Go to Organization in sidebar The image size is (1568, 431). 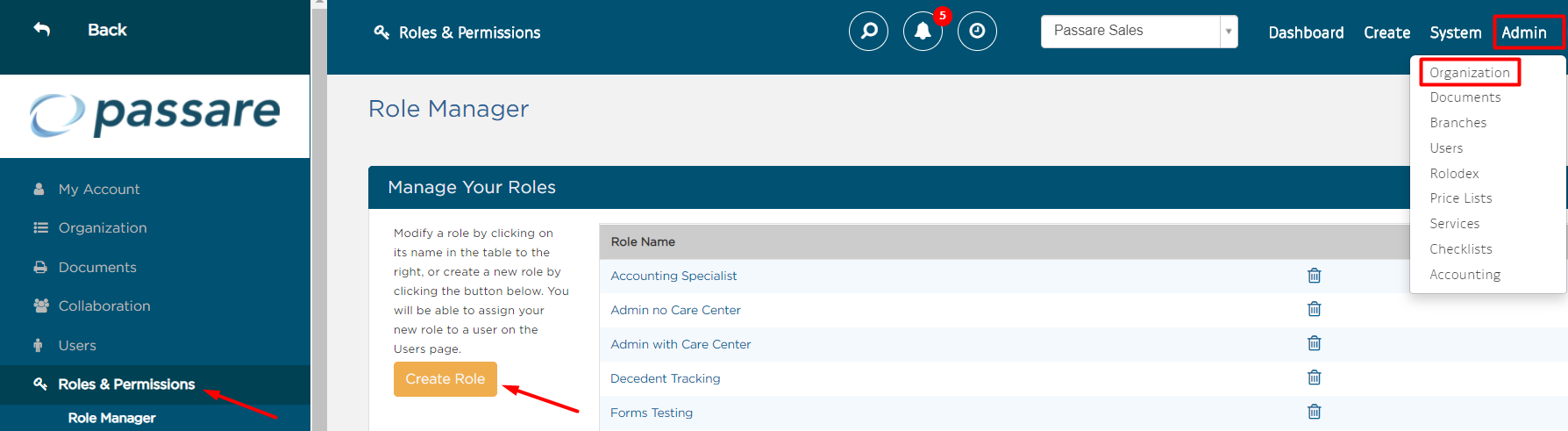(103, 227)
